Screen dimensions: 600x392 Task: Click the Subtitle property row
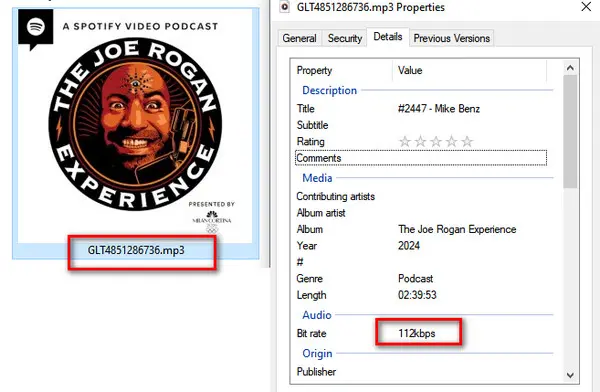[x=421, y=125]
